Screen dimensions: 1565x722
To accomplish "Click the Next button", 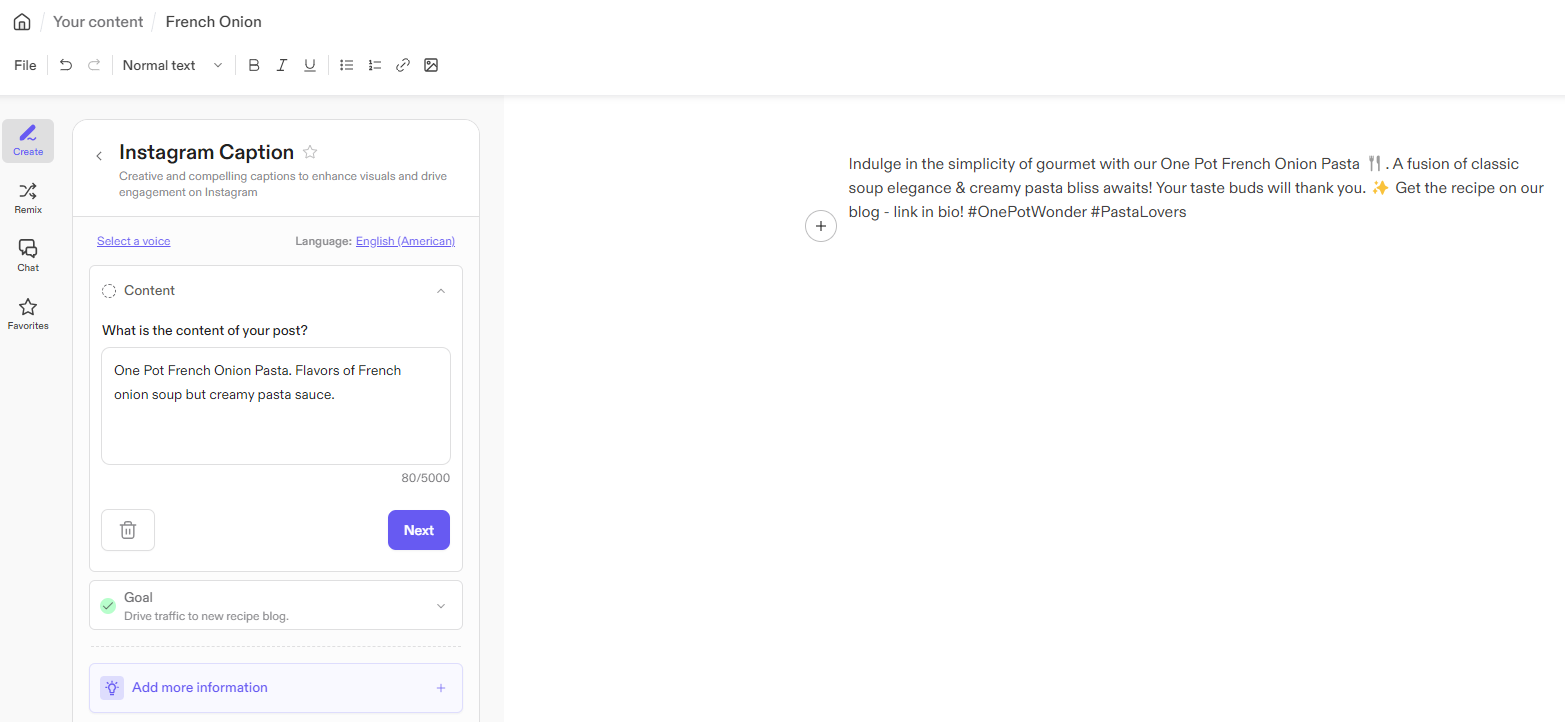I will 419,530.
